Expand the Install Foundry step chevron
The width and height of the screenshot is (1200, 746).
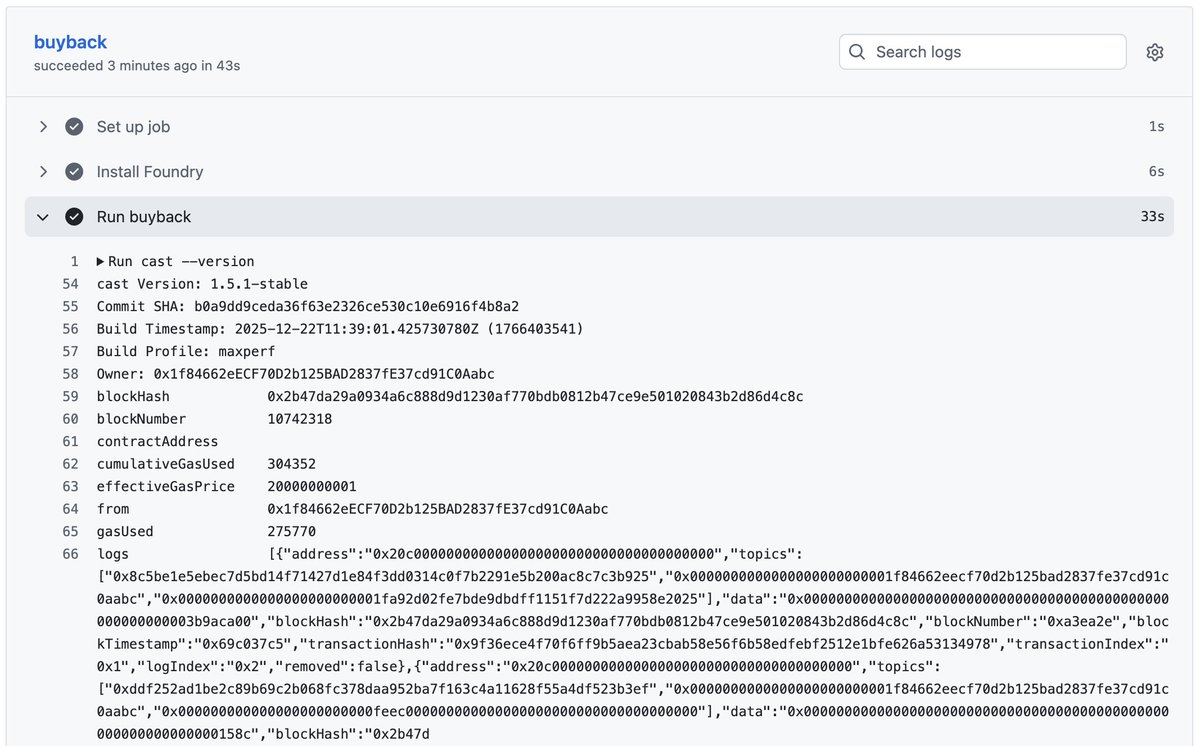[43, 172]
